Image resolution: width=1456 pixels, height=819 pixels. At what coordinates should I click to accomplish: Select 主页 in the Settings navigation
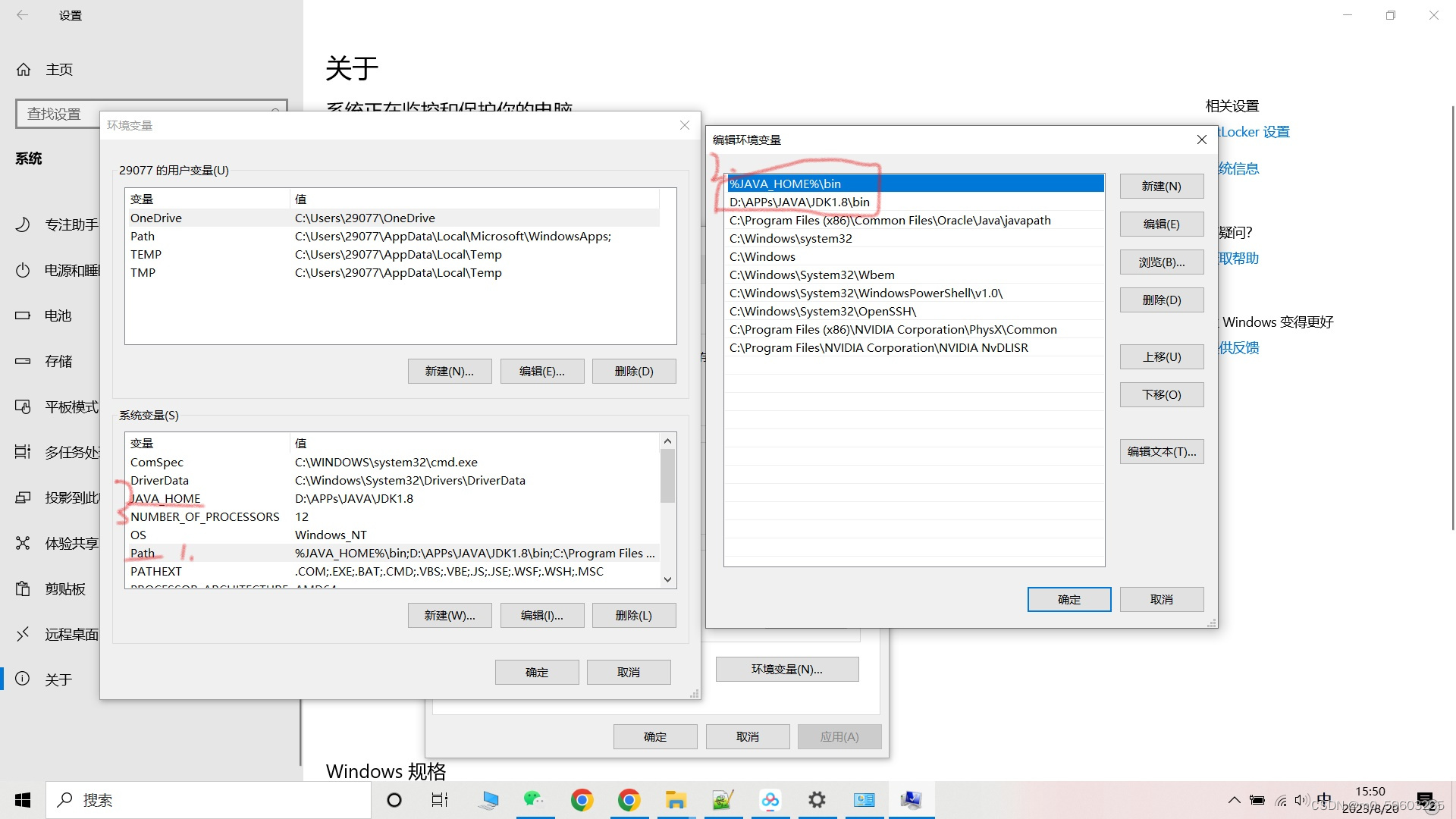tap(60, 69)
